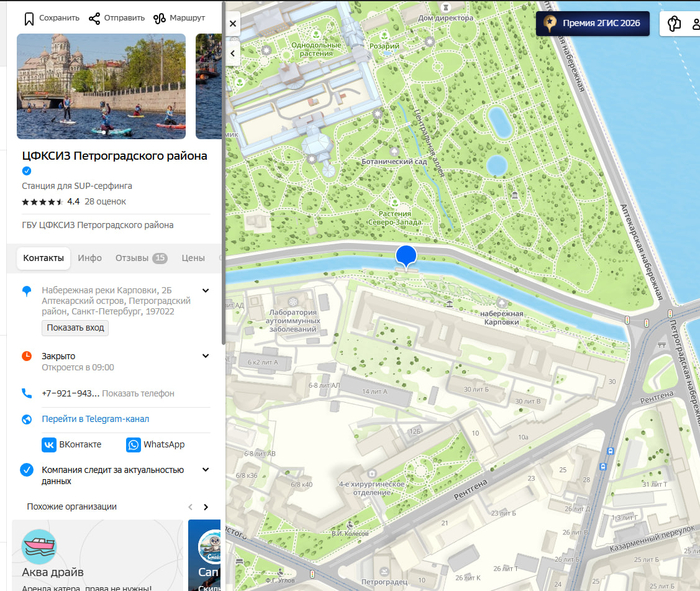This screenshot has height=591, width=700.
Task: Click the blue location pin address icon
Action: (27, 291)
